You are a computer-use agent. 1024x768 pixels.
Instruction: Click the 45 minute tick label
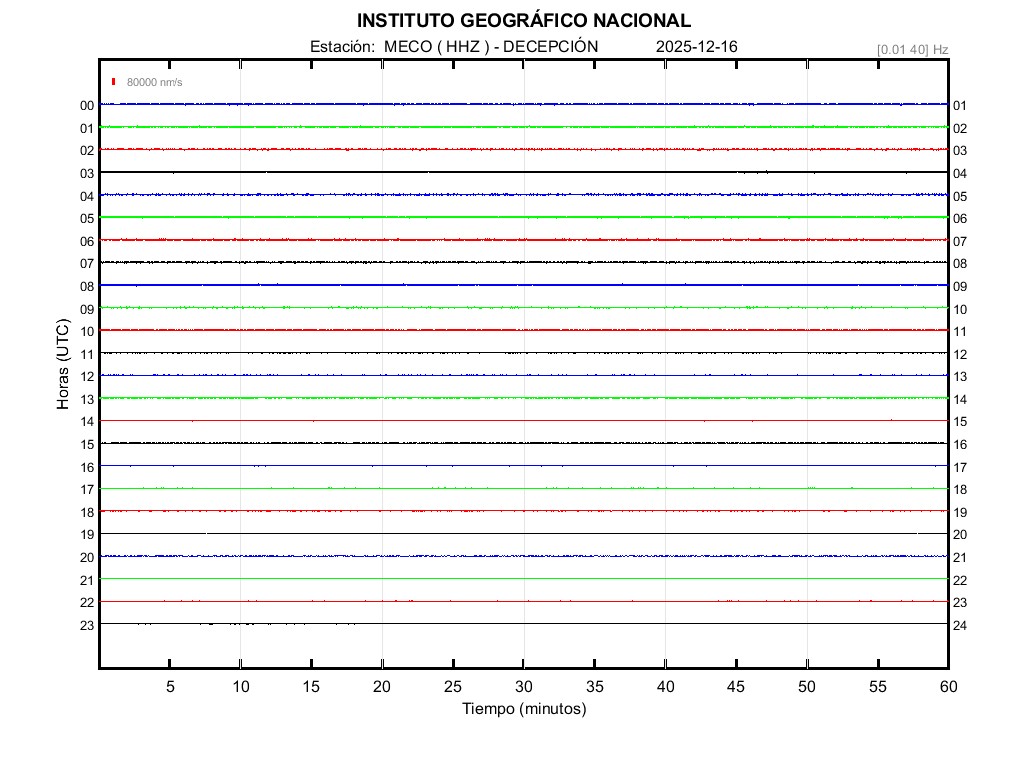pos(736,687)
